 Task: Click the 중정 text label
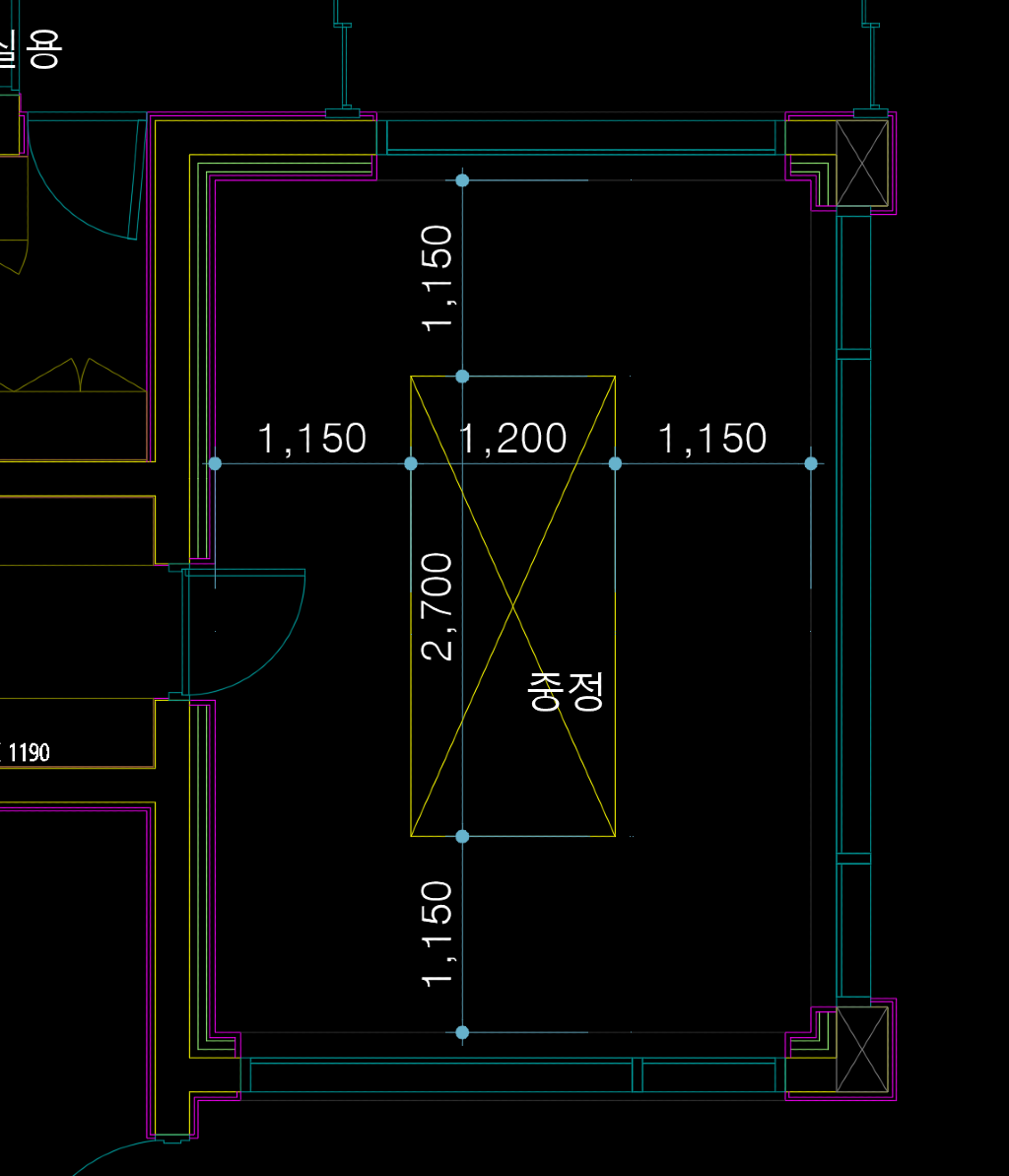click(566, 691)
